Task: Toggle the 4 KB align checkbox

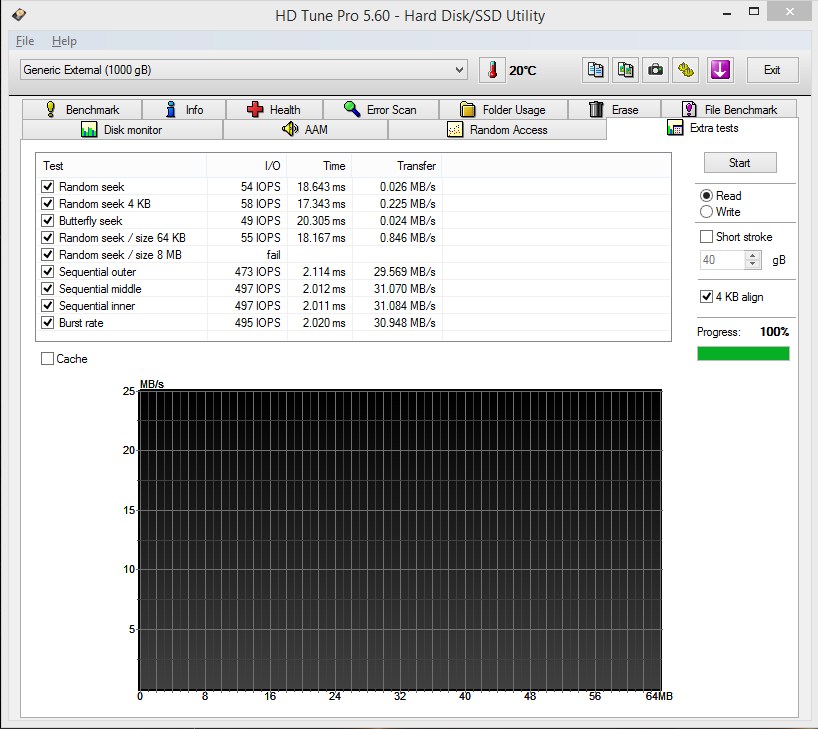Action: 706,297
